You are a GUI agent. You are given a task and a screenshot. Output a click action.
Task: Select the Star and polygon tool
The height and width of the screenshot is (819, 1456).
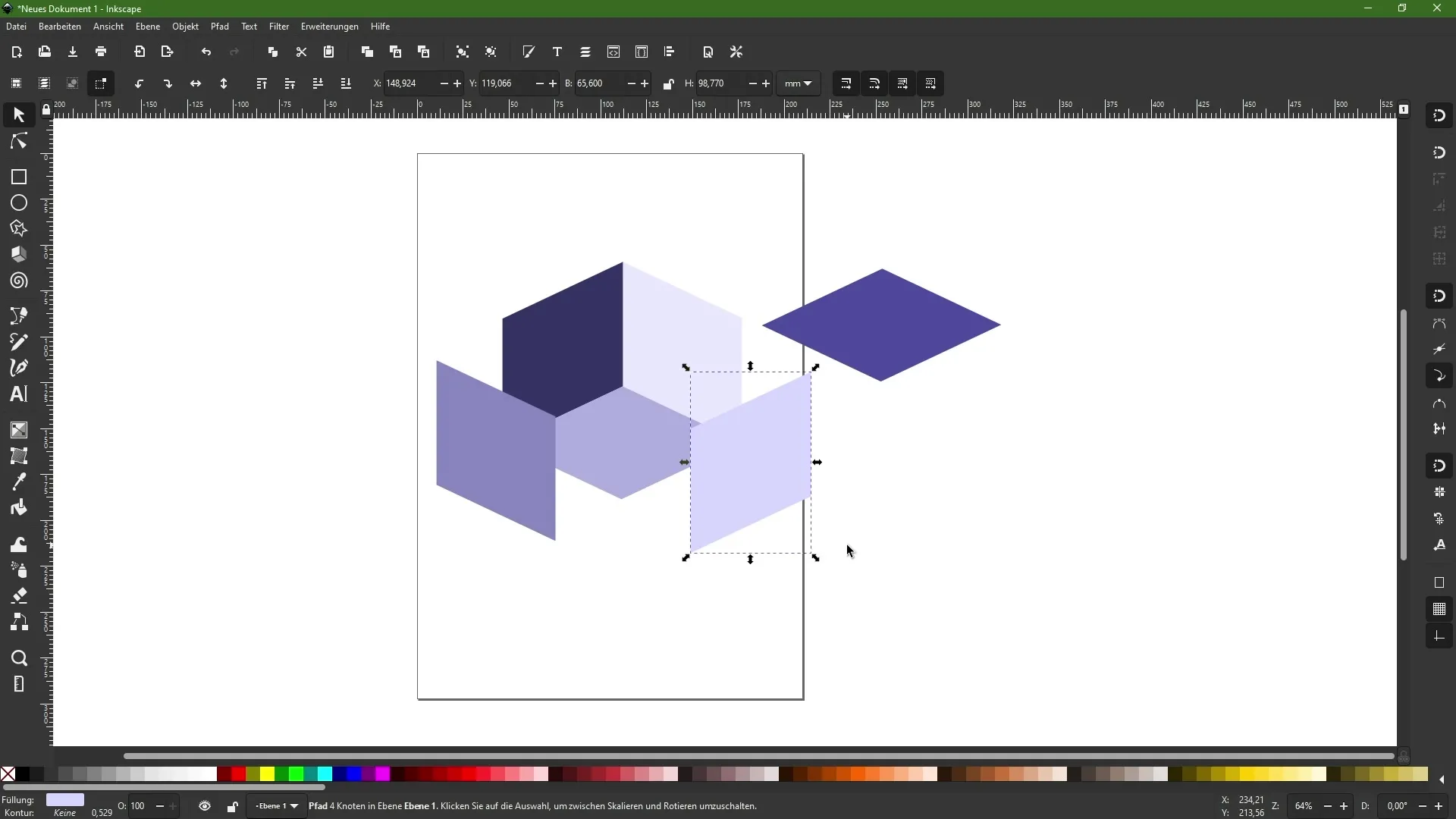[19, 229]
